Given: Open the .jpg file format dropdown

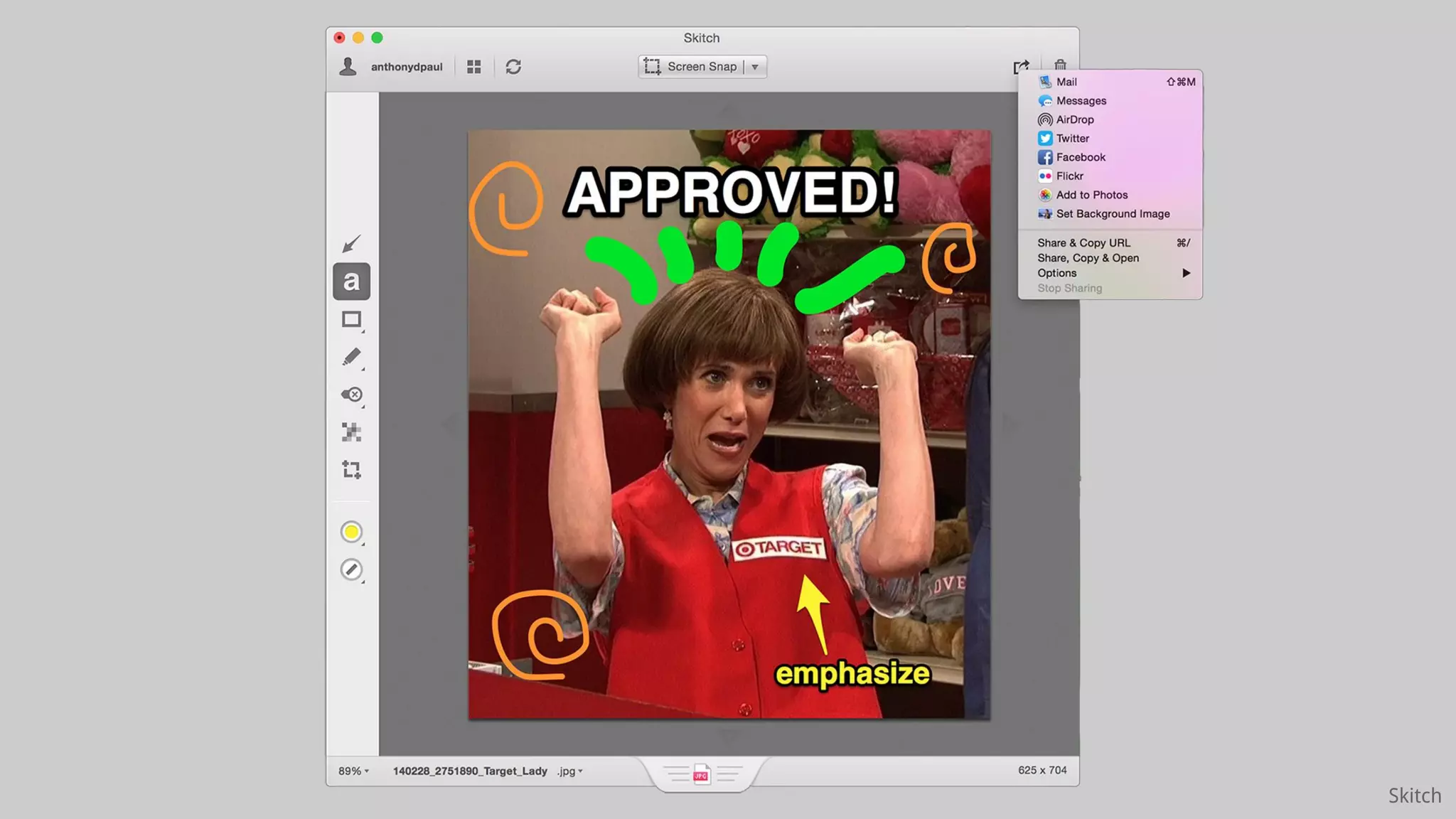Looking at the screenshot, I should pos(570,771).
